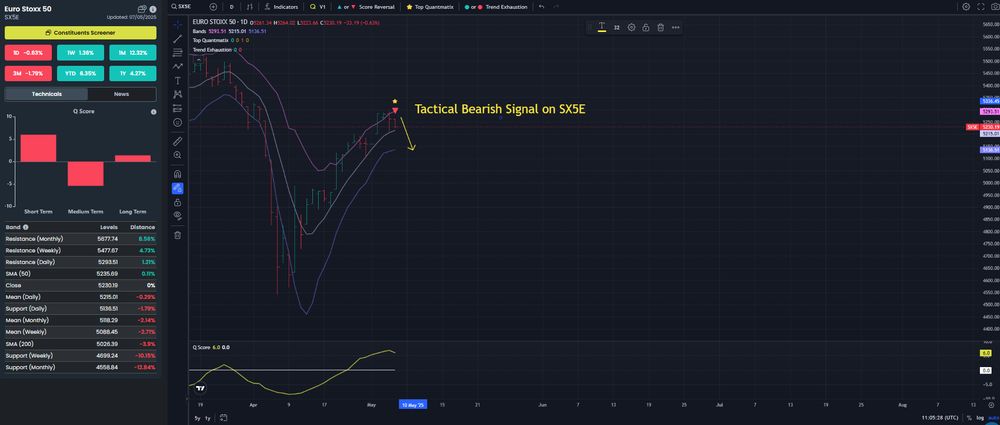Click the Q Score info icon
Viewport: 1000px width, 425px height.
(x=154, y=112)
